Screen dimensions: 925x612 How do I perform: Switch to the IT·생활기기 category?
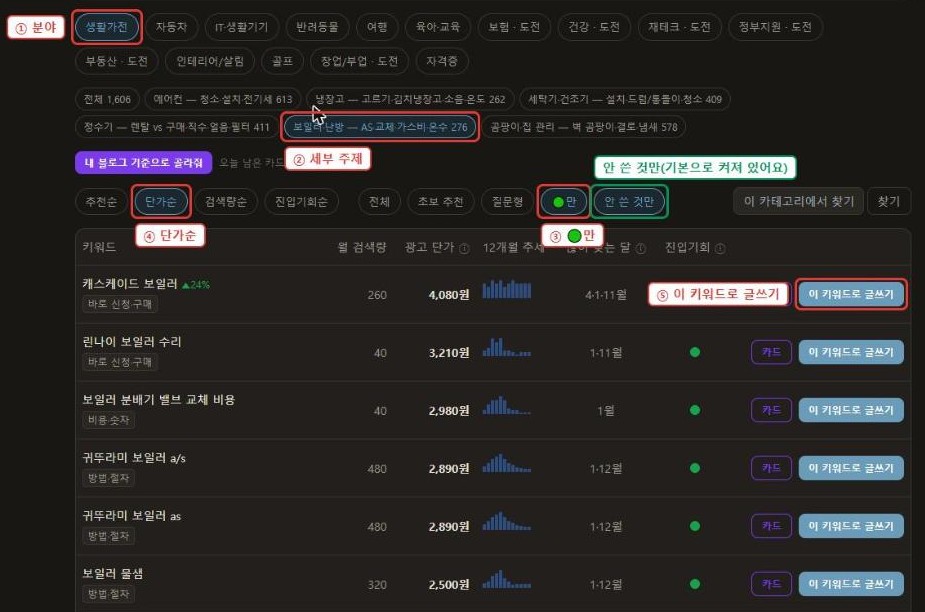241,27
